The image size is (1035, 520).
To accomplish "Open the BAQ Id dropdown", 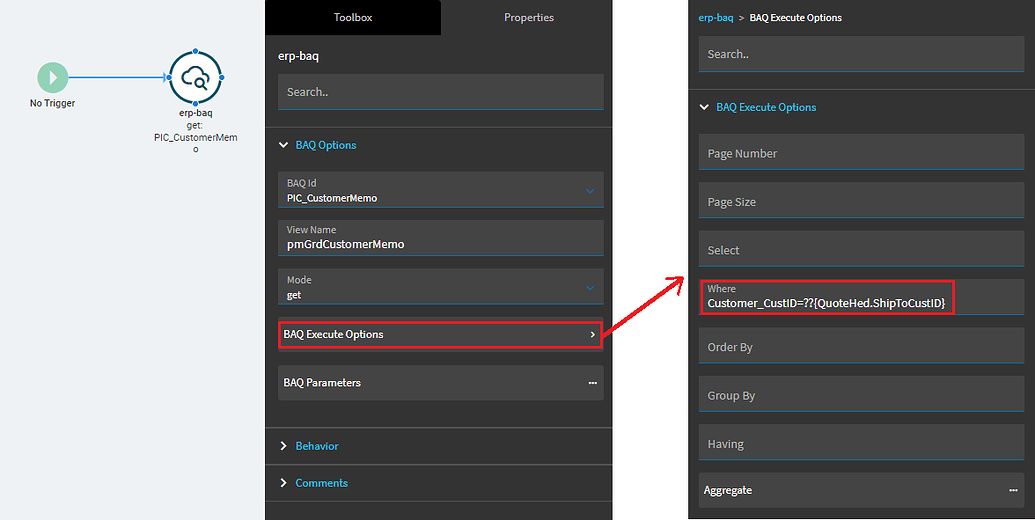I will [441, 190].
